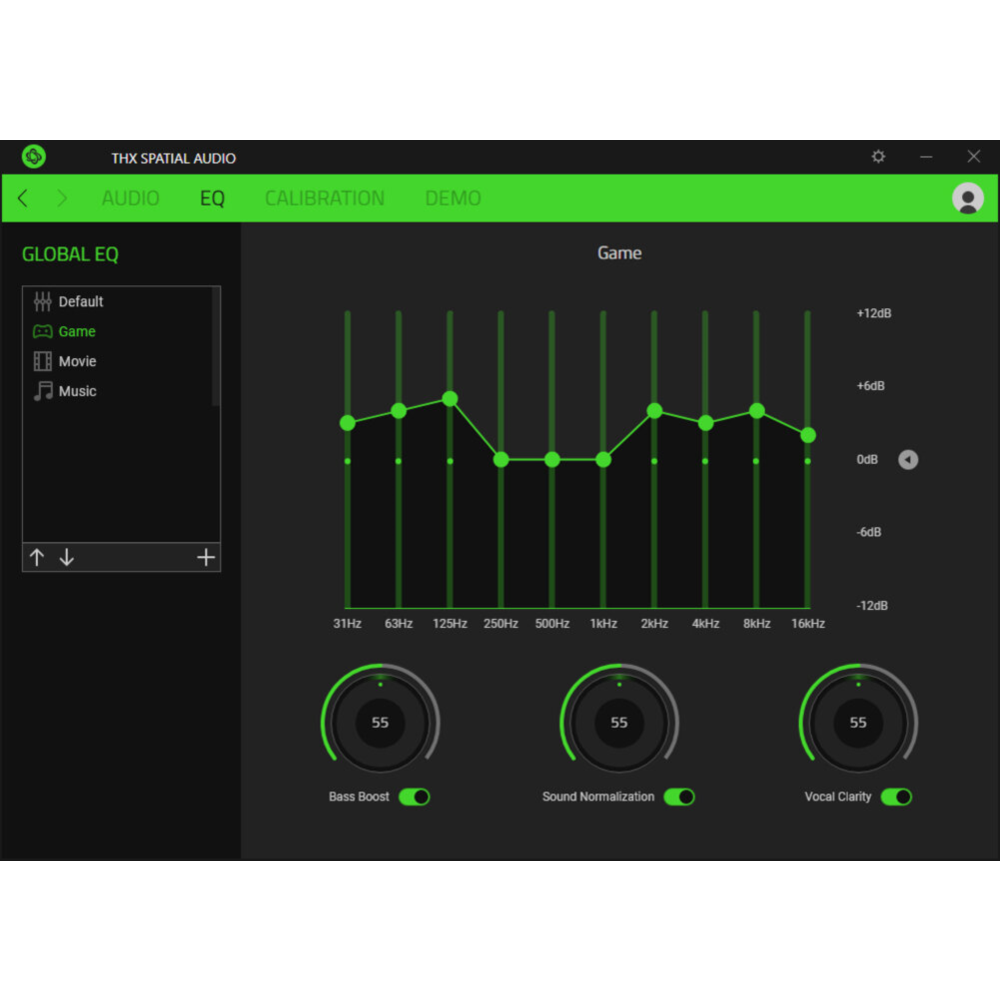Click the 250Hz band slider handle
This screenshot has width=1000, height=1000.
click(x=501, y=459)
